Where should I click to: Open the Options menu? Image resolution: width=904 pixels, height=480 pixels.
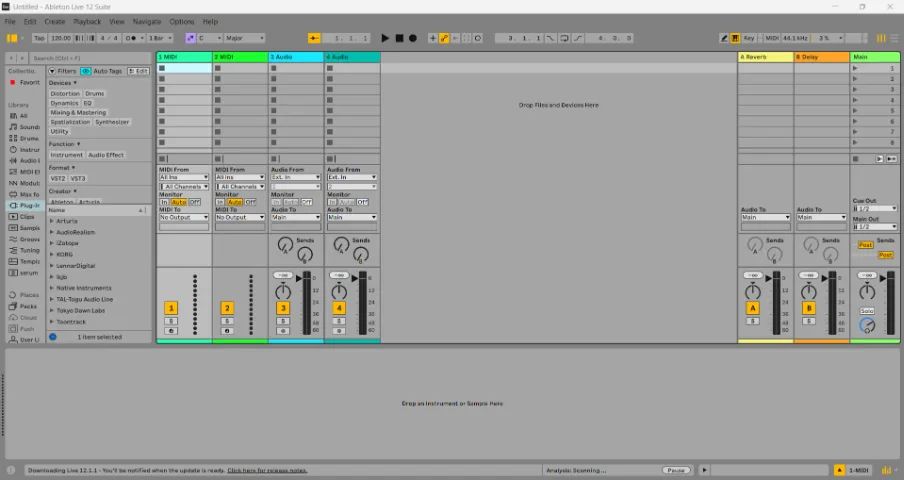(x=182, y=21)
